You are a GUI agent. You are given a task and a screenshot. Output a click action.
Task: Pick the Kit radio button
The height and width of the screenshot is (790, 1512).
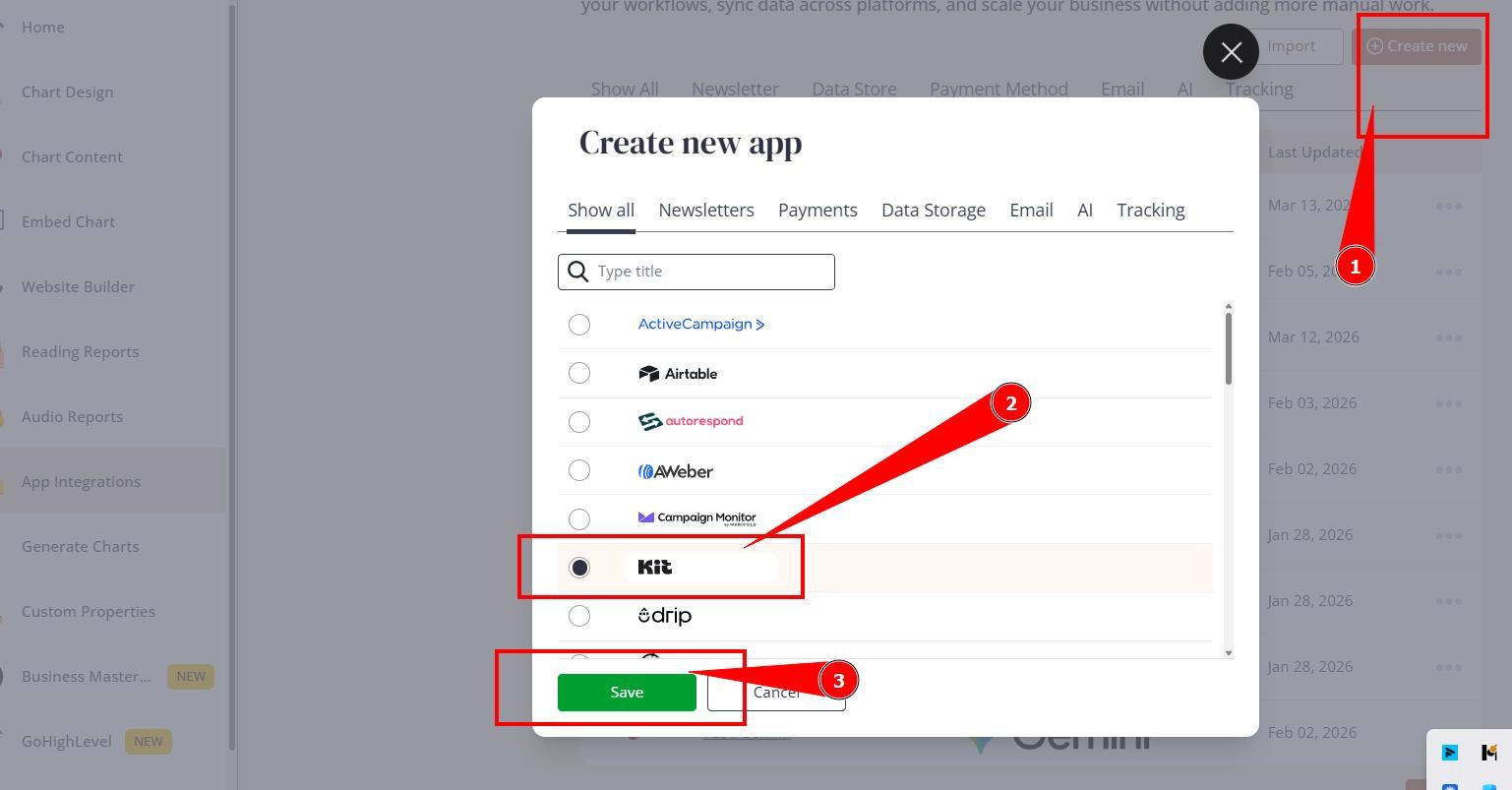click(579, 568)
